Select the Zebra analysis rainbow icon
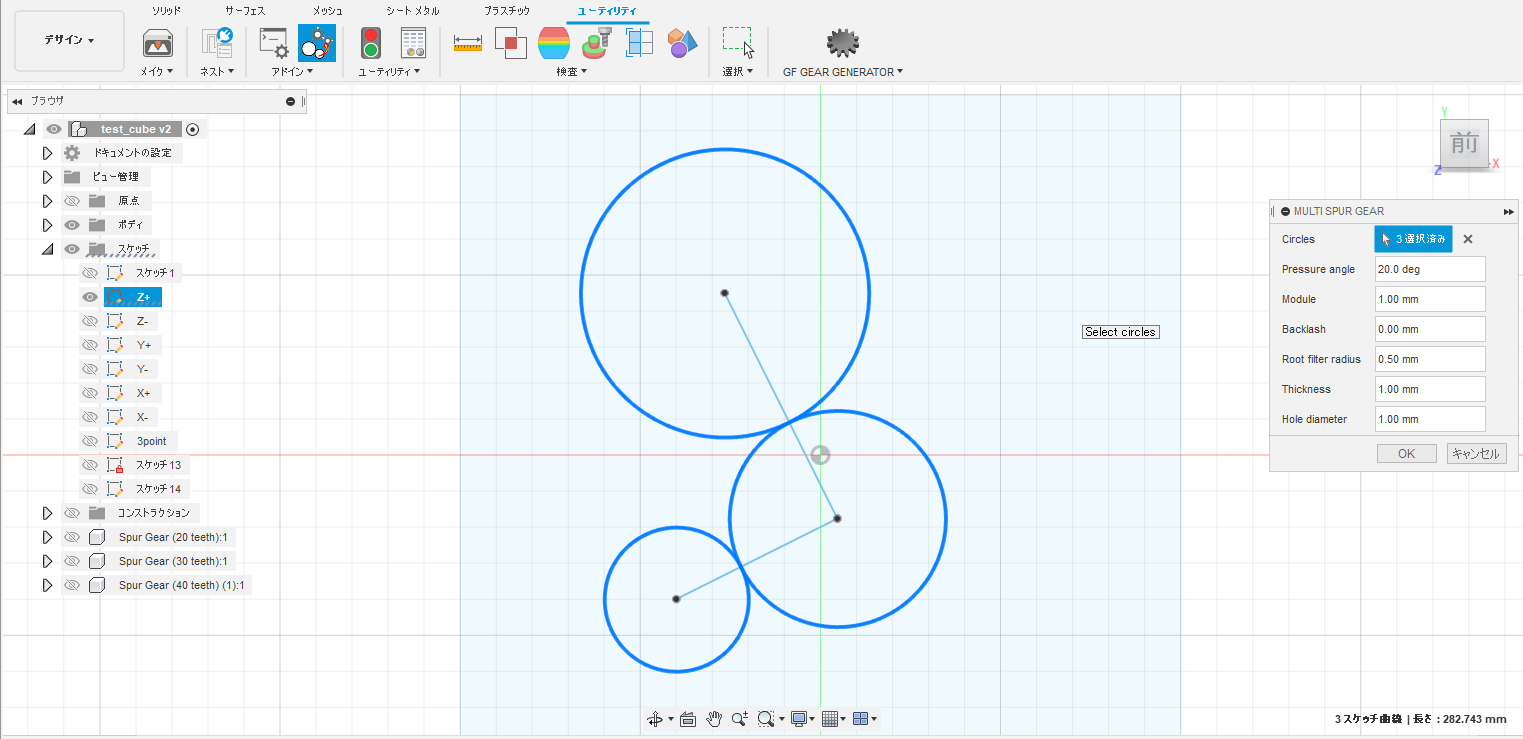 pyautogui.click(x=554, y=43)
